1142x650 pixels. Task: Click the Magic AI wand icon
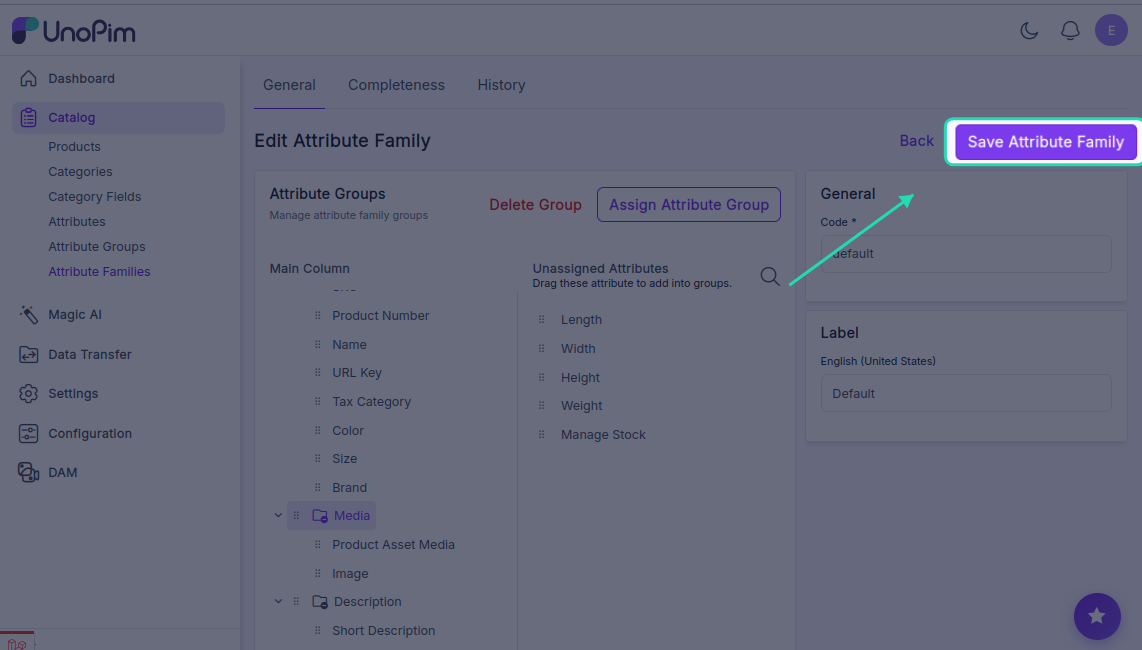pos(28,315)
